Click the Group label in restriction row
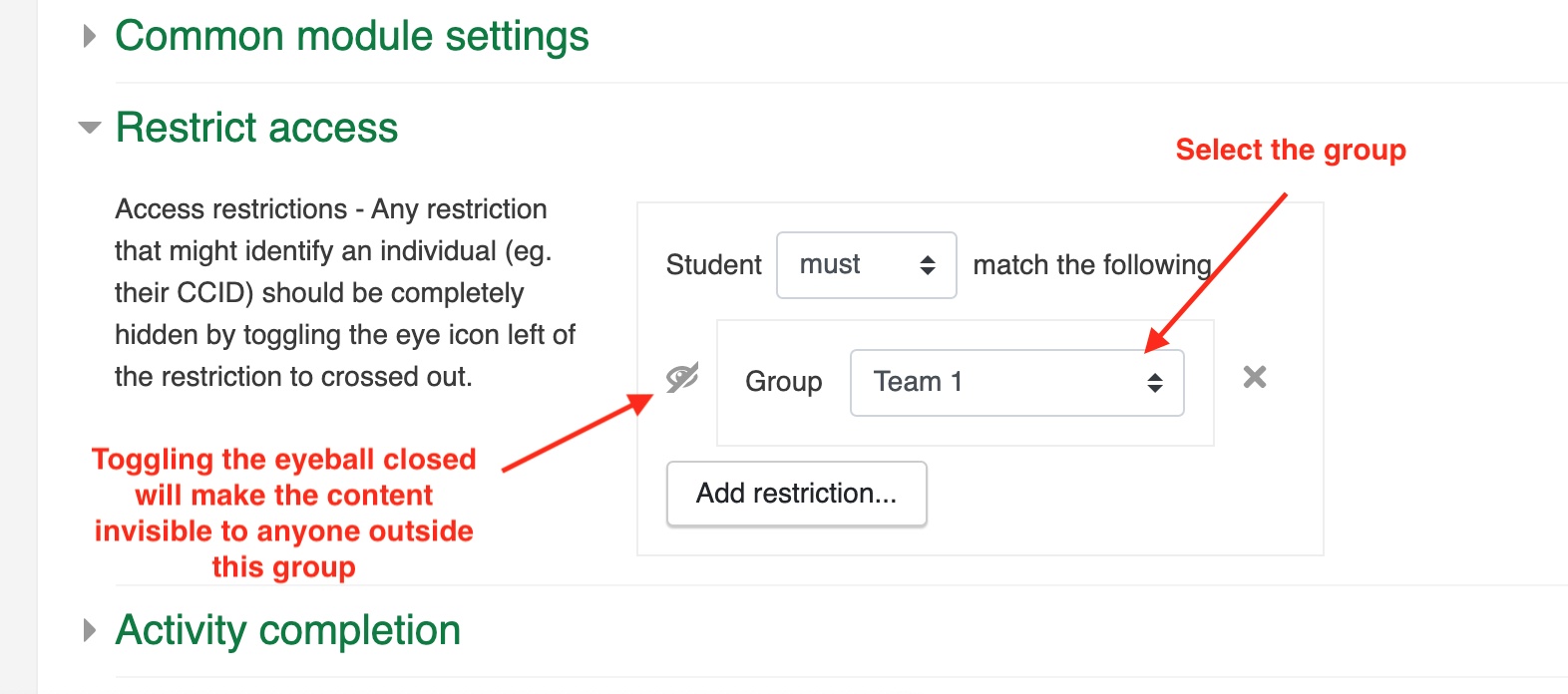Screen dimensions: 1568x694 tap(784, 382)
